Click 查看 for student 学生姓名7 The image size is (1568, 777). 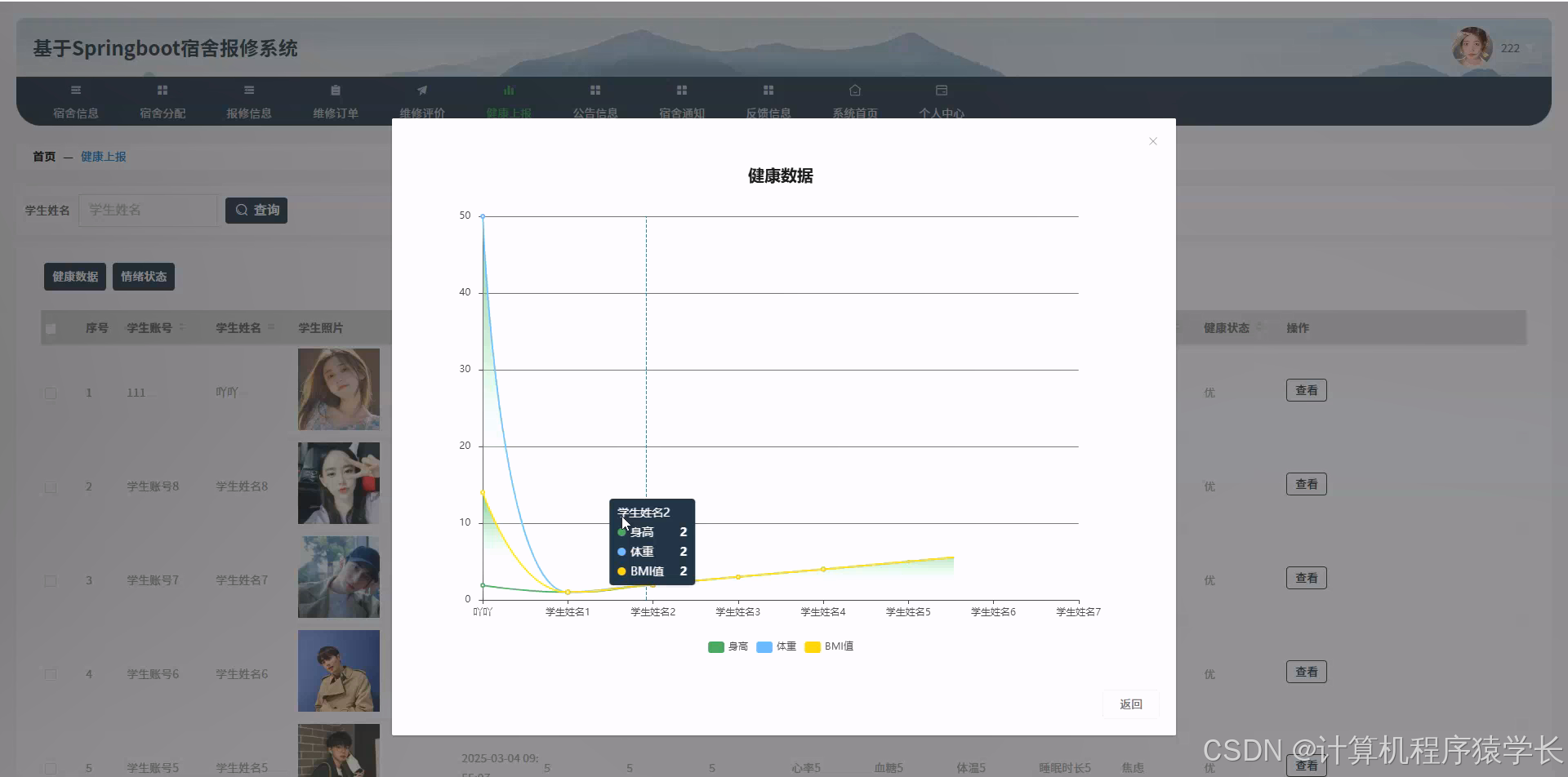click(x=1306, y=577)
